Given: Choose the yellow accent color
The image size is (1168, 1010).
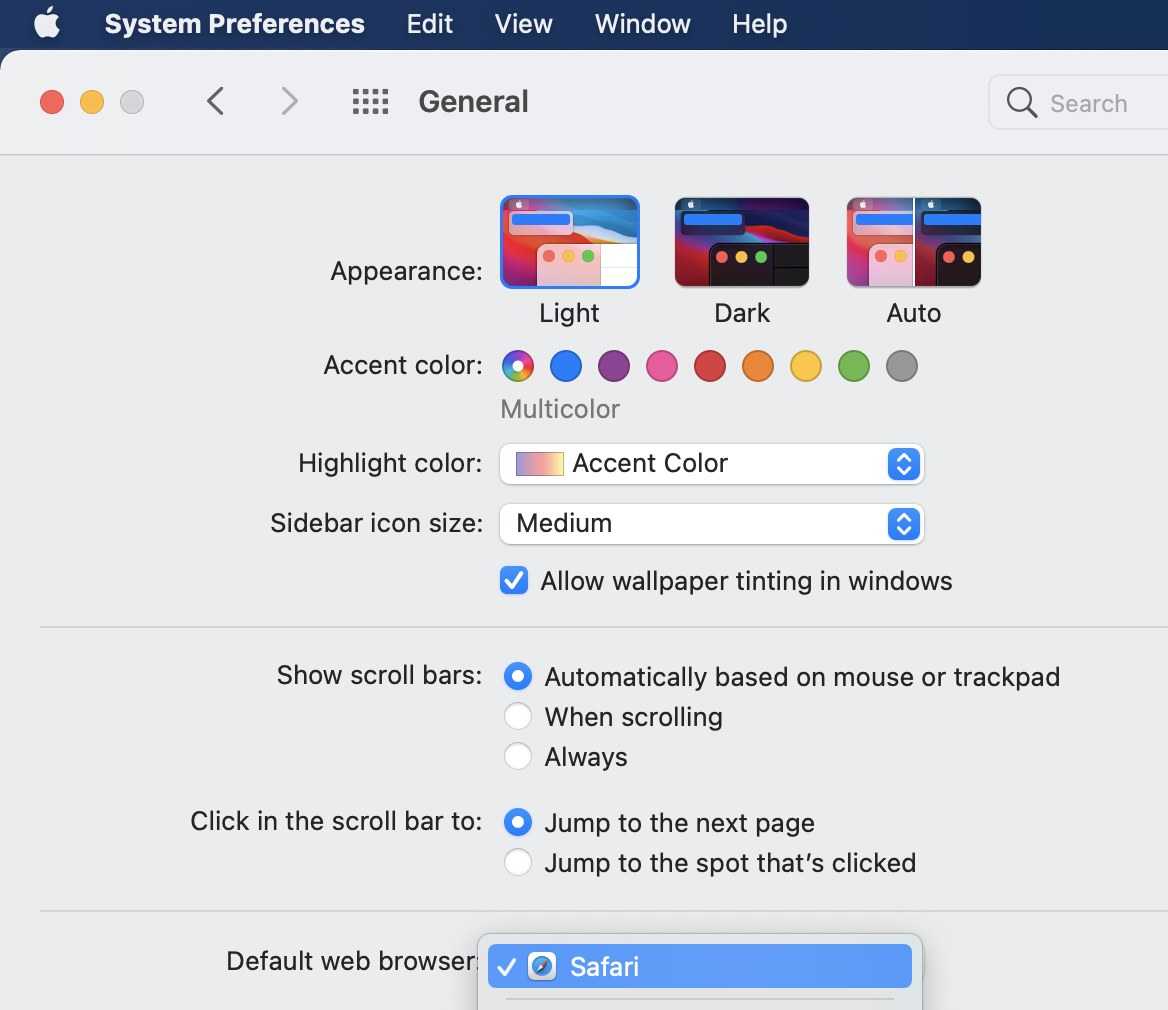Looking at the screenshot, I should [x=806, y=366].
